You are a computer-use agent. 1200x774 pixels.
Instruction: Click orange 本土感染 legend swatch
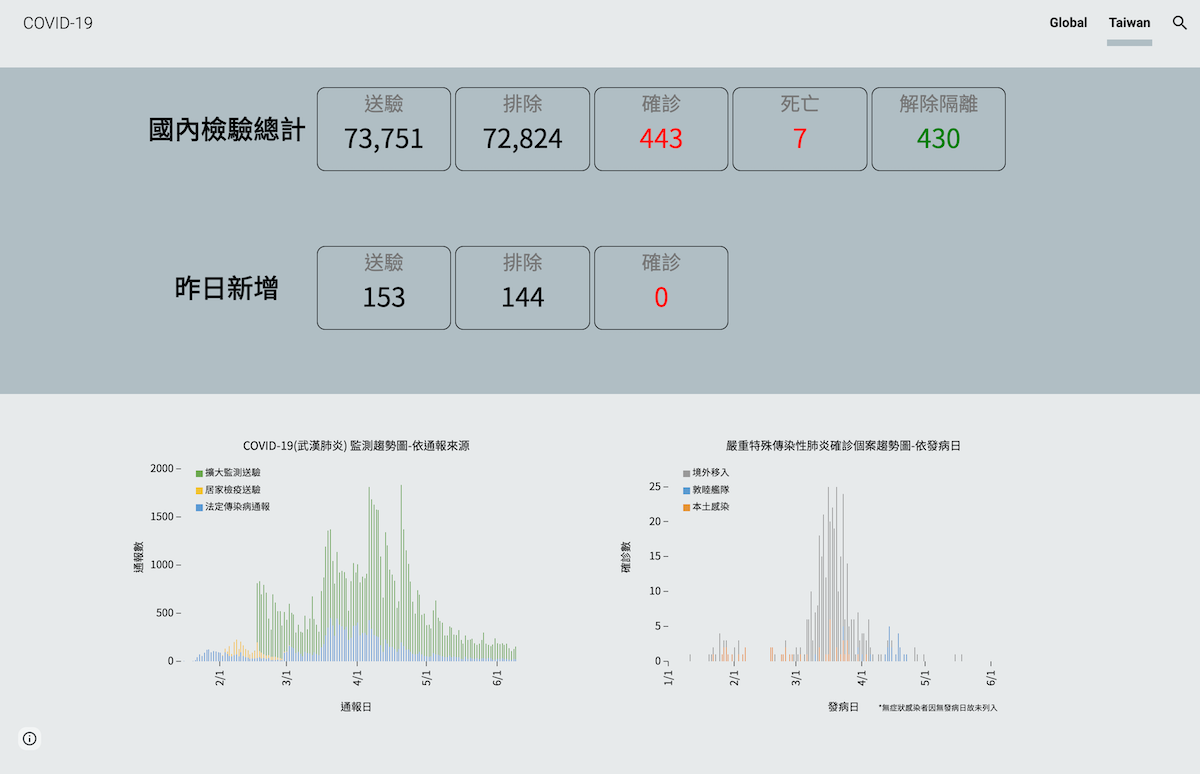point(686,507)
